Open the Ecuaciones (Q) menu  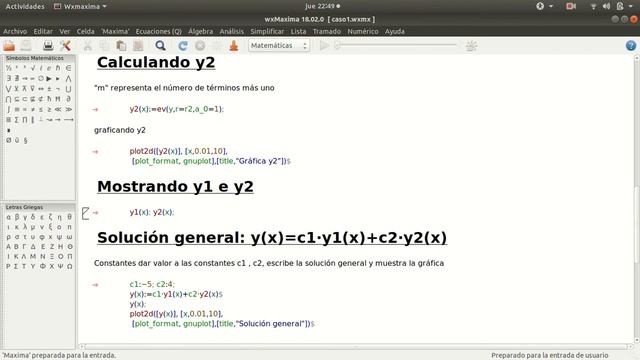click(x=158, y=31)
